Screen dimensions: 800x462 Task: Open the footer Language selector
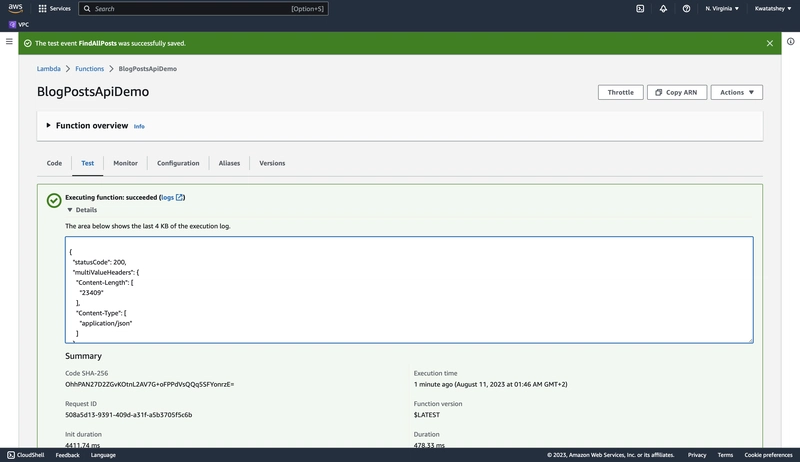[103, 455]
